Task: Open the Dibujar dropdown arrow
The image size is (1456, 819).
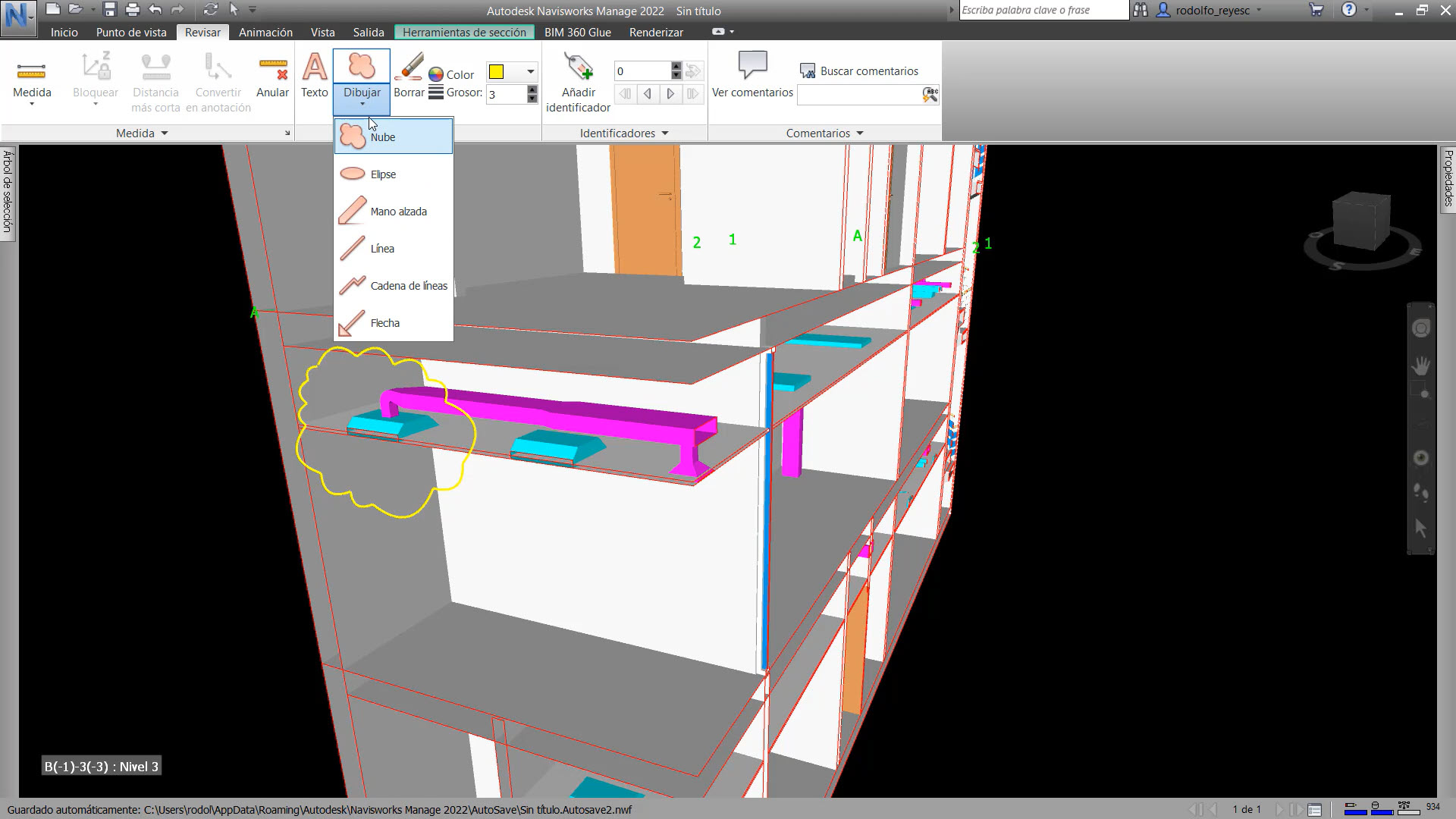Action: coord(362,105)
